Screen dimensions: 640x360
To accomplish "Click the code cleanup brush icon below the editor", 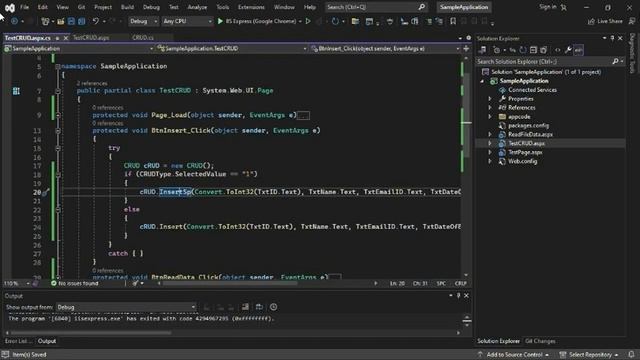I will click(x=135, y=283).
